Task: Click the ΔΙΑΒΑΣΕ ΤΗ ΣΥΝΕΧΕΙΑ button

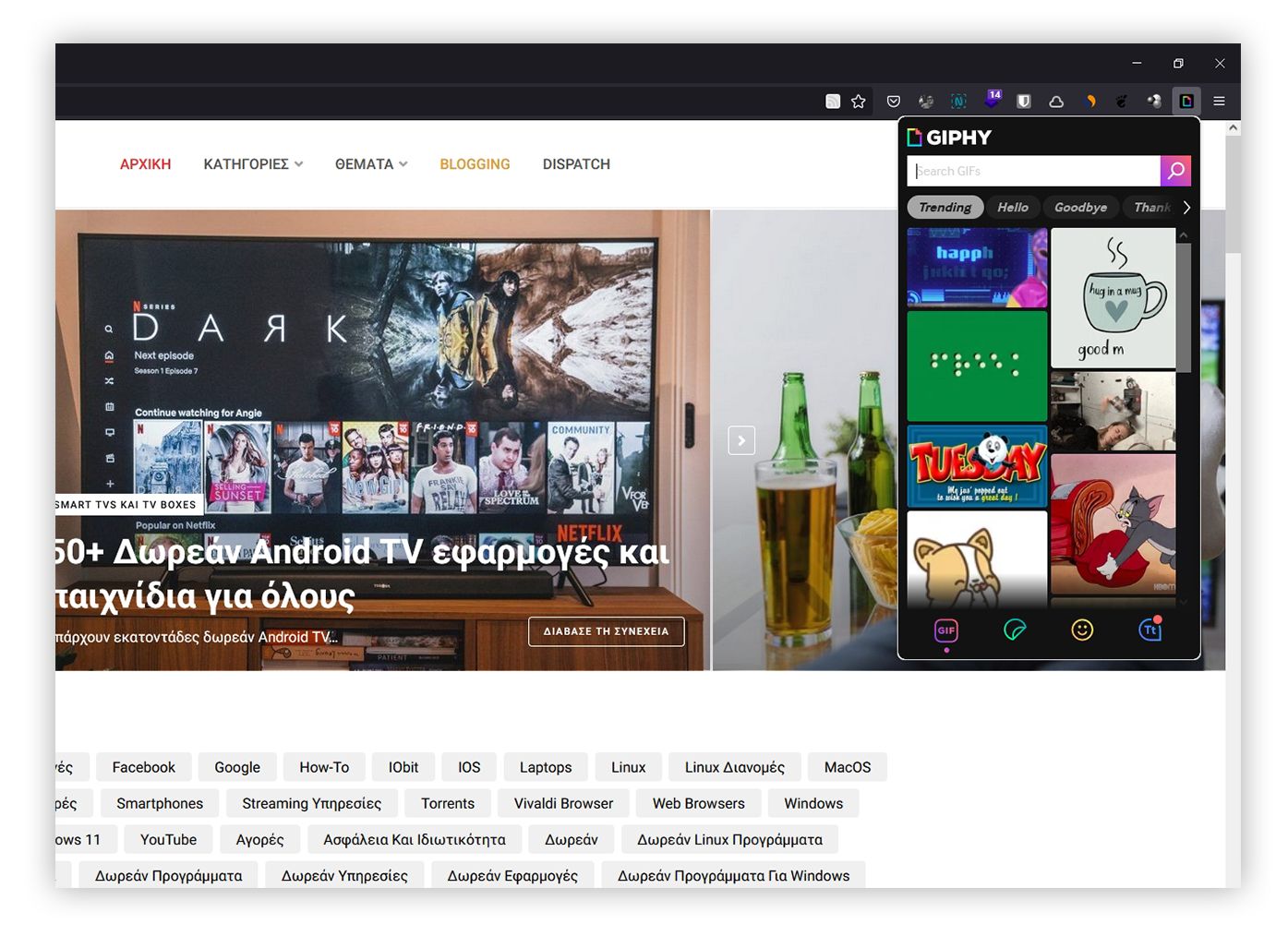Action: pos(606,631)
